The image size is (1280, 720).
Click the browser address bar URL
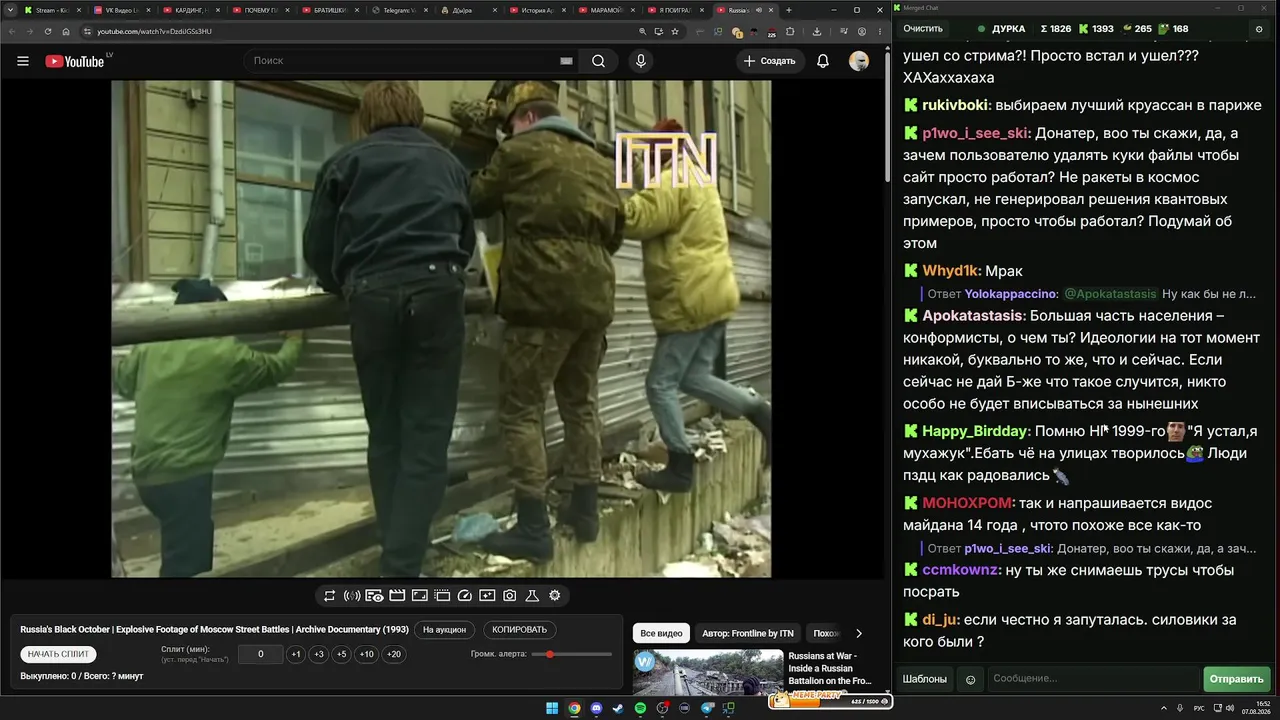154,31
